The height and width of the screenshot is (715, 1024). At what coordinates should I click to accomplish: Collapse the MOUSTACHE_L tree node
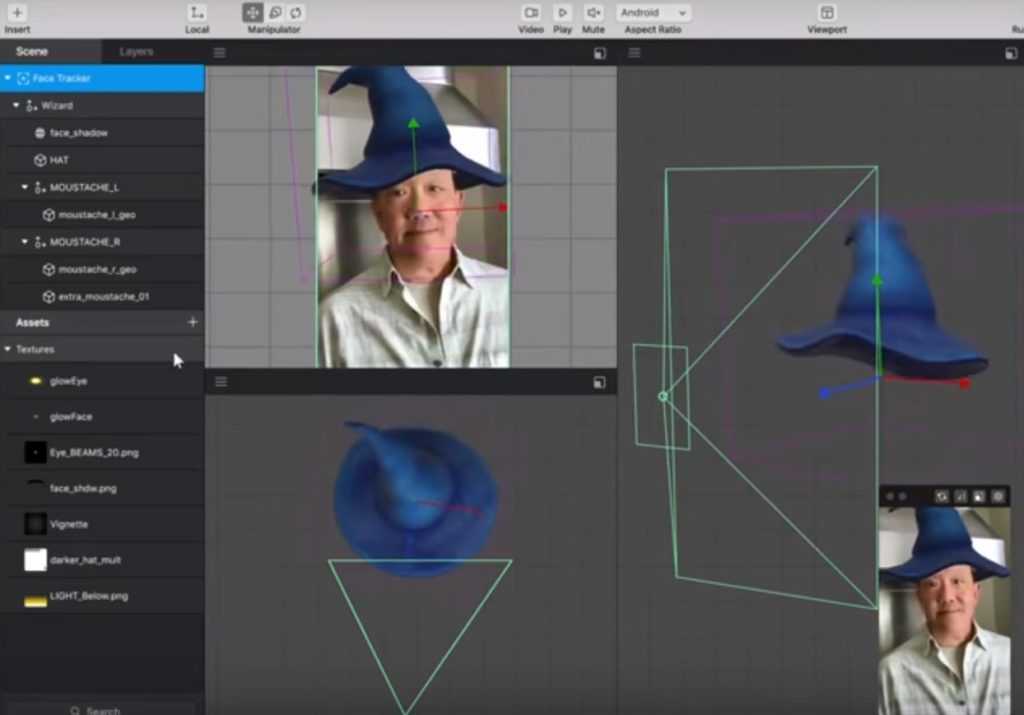[25, 187]
